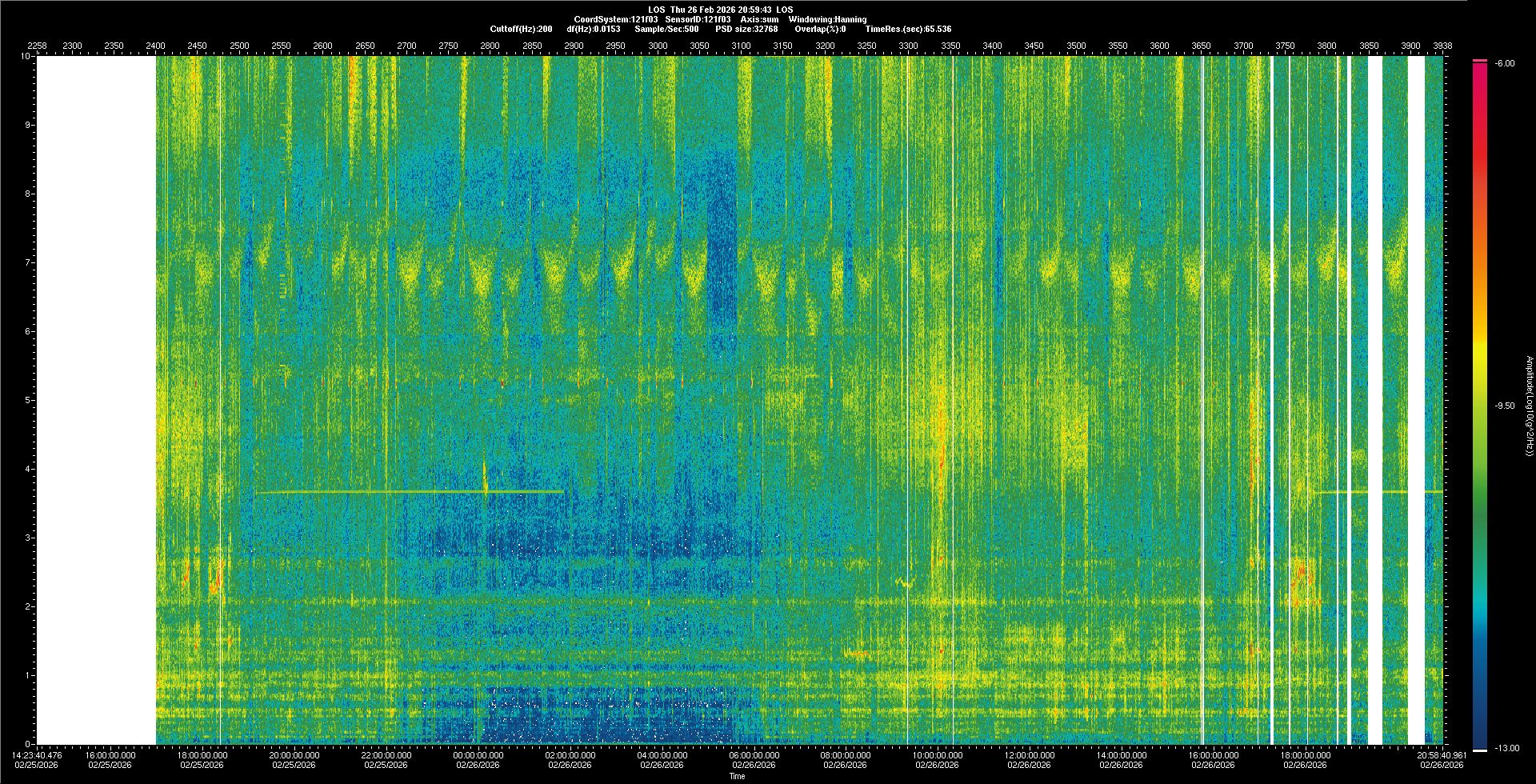
Task: Click the Time label below the x-axis
Action: 737,776
